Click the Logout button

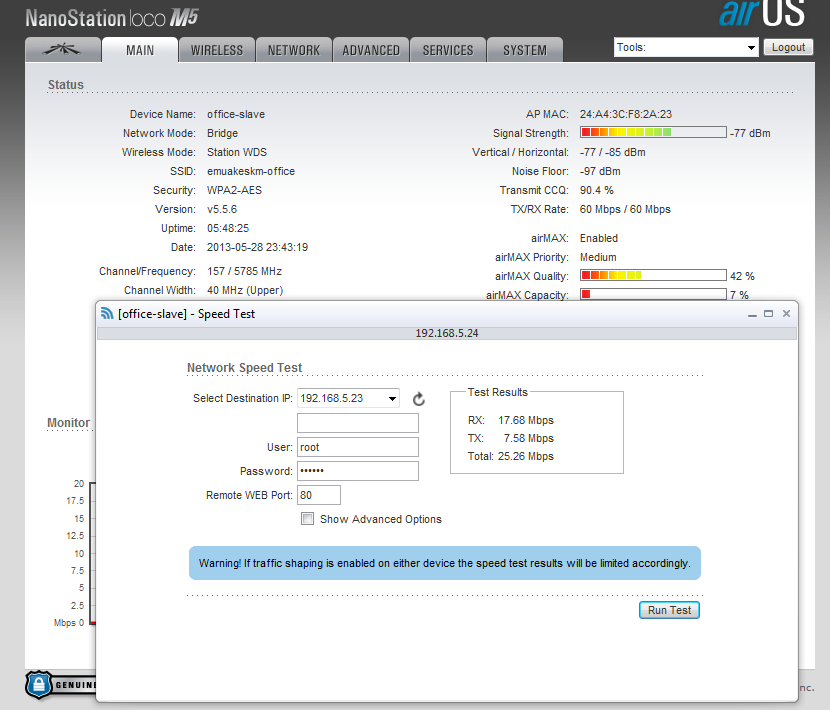tap(788, 47)
